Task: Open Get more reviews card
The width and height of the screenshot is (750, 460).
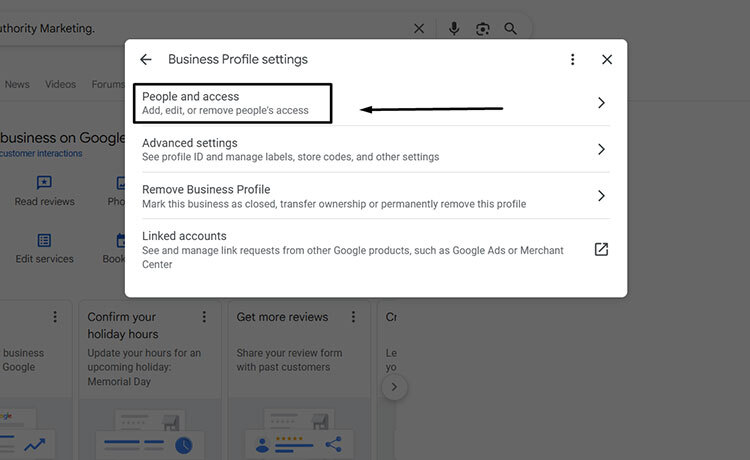Action: (x=298, y=380)
